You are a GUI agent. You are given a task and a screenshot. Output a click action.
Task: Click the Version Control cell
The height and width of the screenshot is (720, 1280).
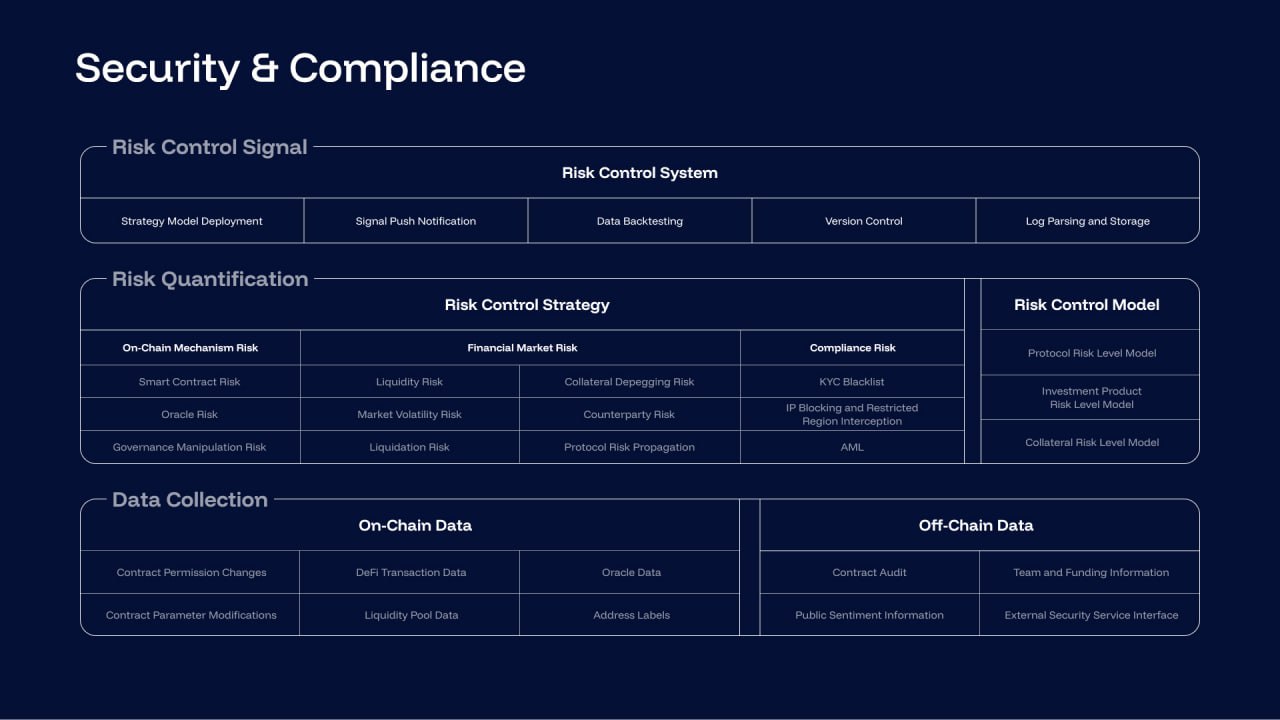point(864,221)
